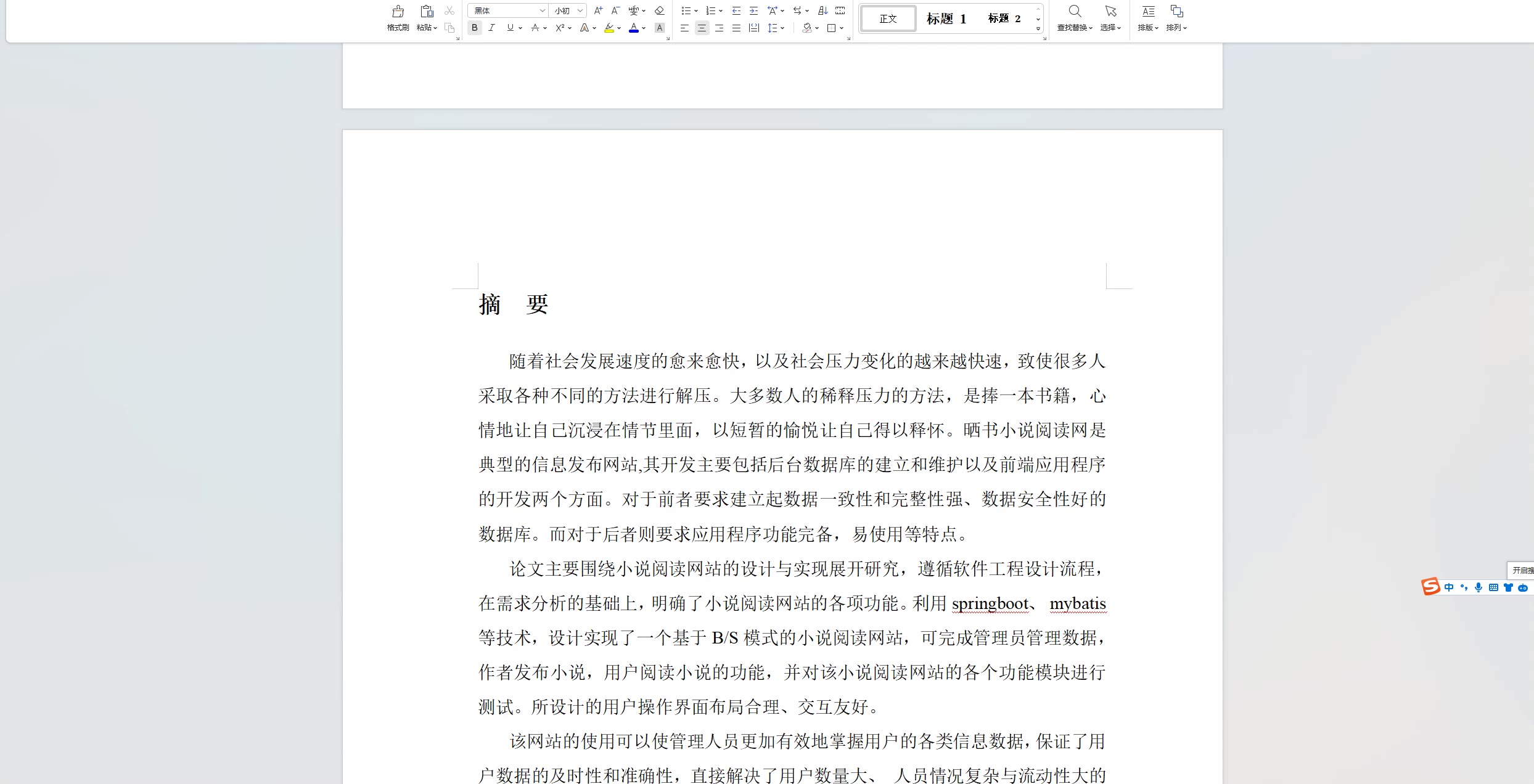Viewport: 1534px width, 784px height.
Task: Switch Sogou Chinese/English mode 中
Action: tap(1449, 587)
